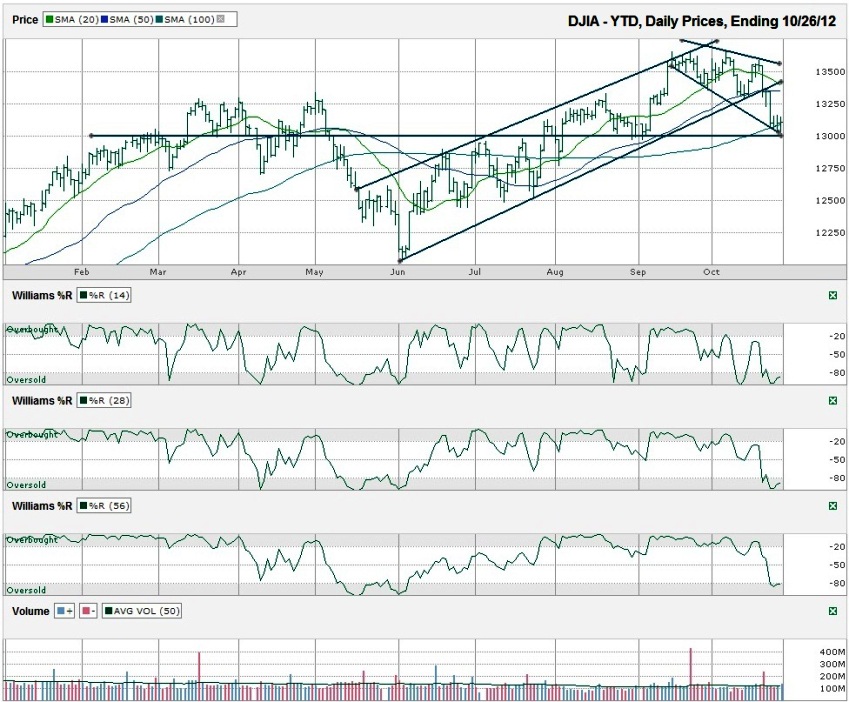Click the Williams %R heading beside %R (56)
The height and width of the screenshot is (702, 849).
tap(42, 506)
